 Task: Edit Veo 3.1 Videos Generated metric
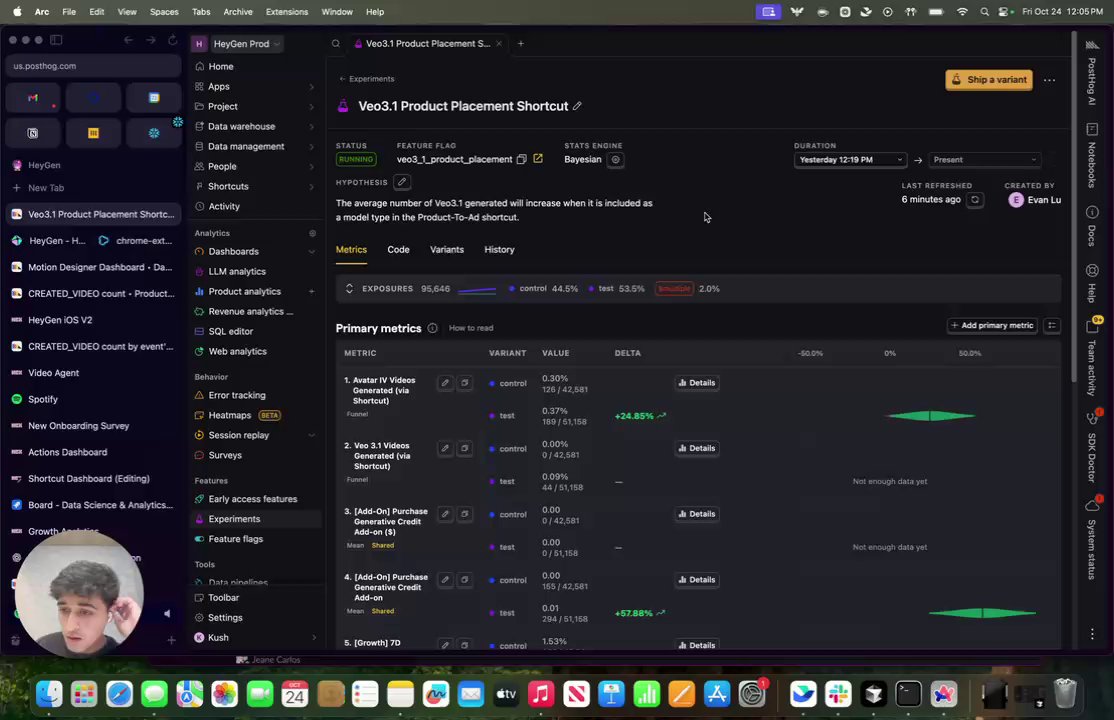[445, 448]
